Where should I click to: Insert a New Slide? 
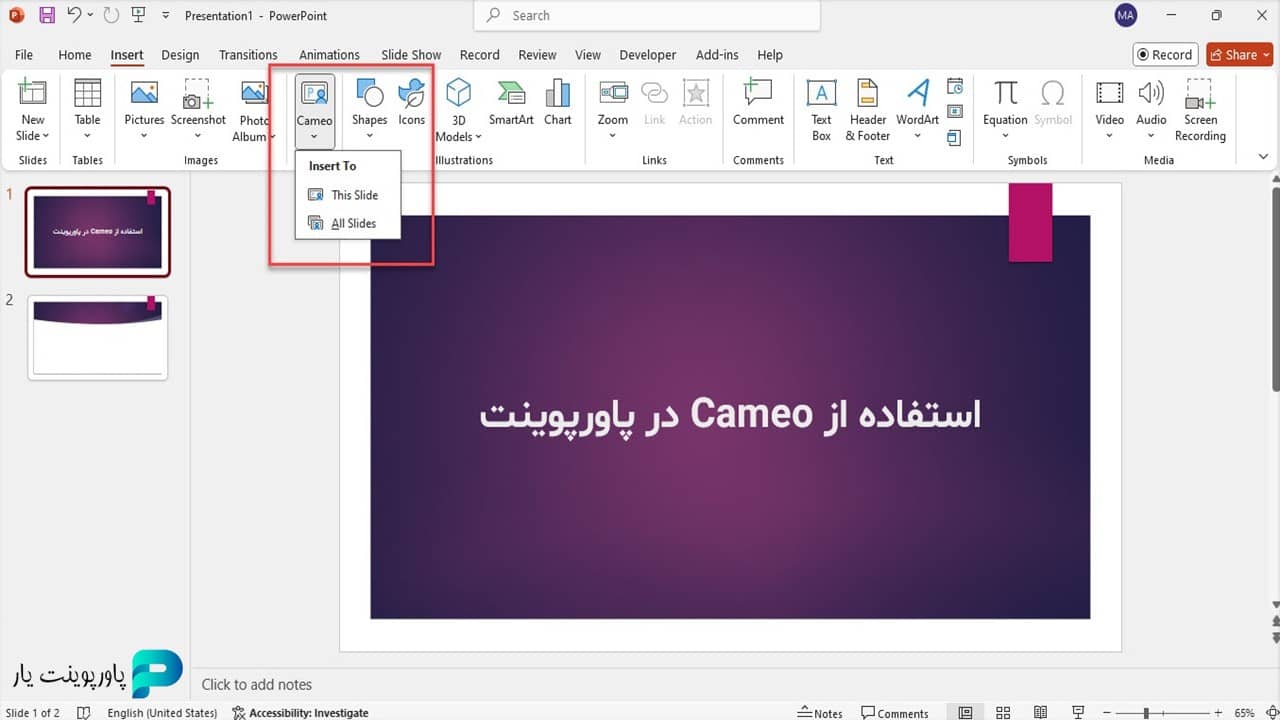[x=33, y=110]
